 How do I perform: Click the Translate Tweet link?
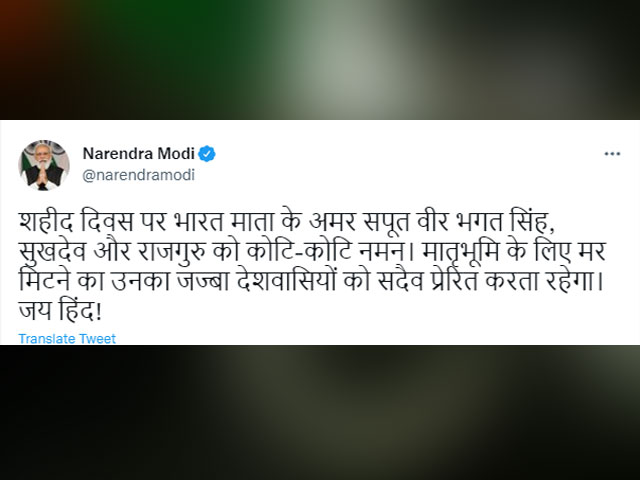(x=67, y=338)
